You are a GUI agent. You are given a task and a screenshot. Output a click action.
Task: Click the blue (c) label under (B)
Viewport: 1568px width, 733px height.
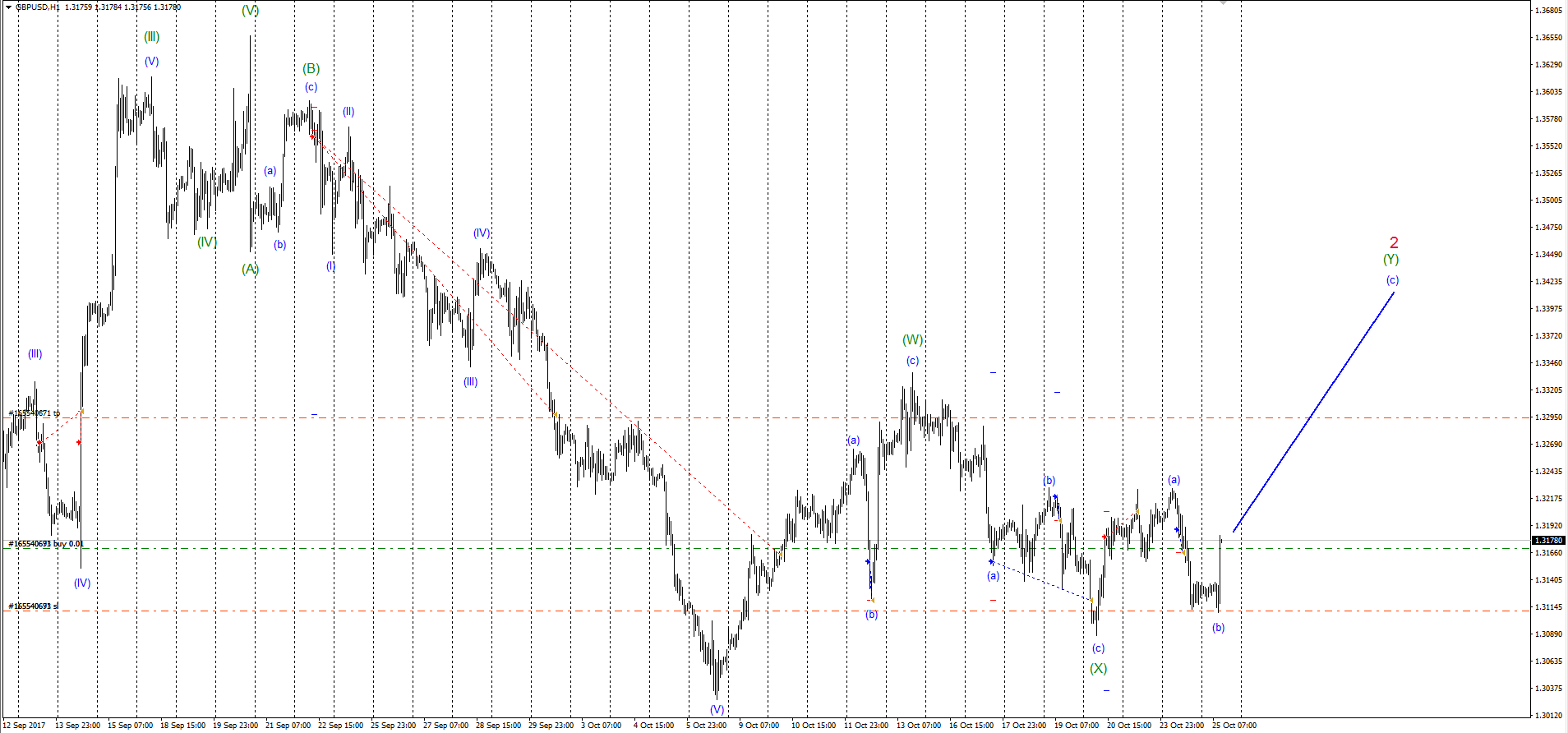[311, 87]
